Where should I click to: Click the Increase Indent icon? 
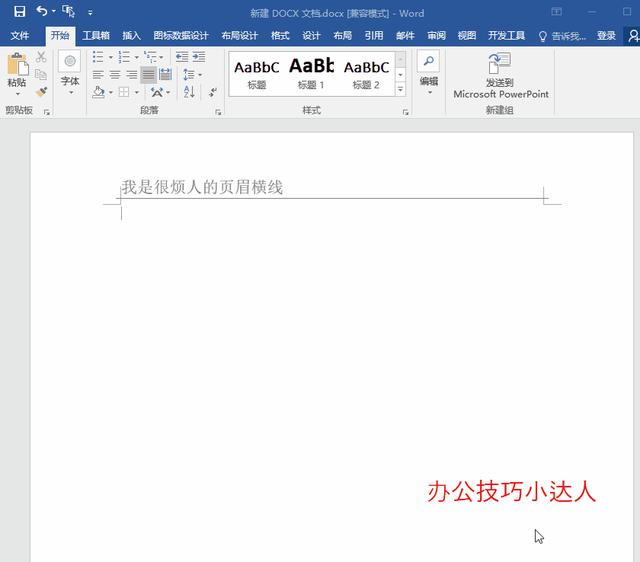199,57
